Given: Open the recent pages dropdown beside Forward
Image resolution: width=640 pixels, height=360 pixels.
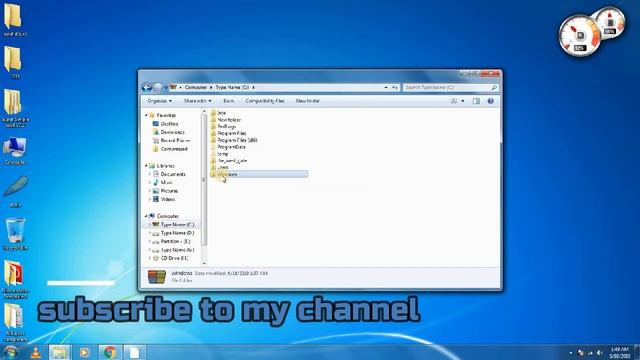Looking at the screenshot, I should click(165, 87).
